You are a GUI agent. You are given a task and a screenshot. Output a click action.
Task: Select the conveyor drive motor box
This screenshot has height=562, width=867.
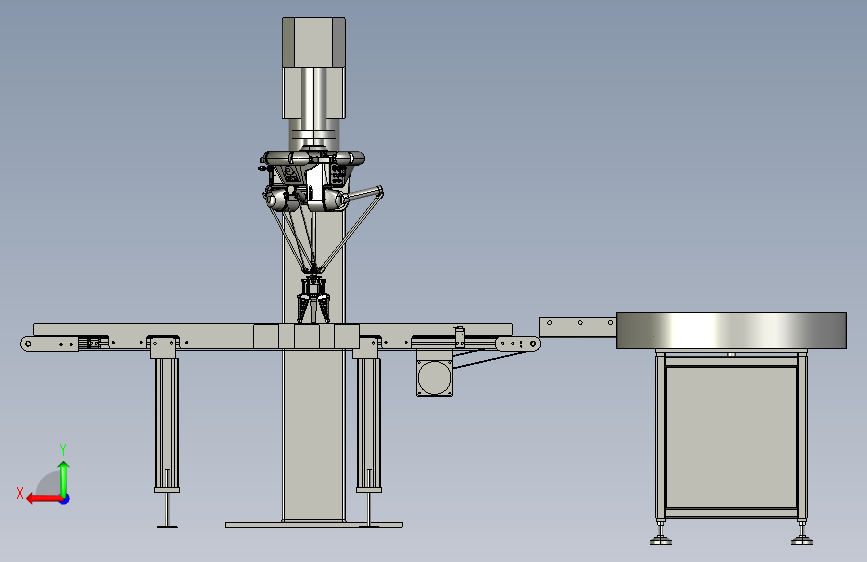434,378
